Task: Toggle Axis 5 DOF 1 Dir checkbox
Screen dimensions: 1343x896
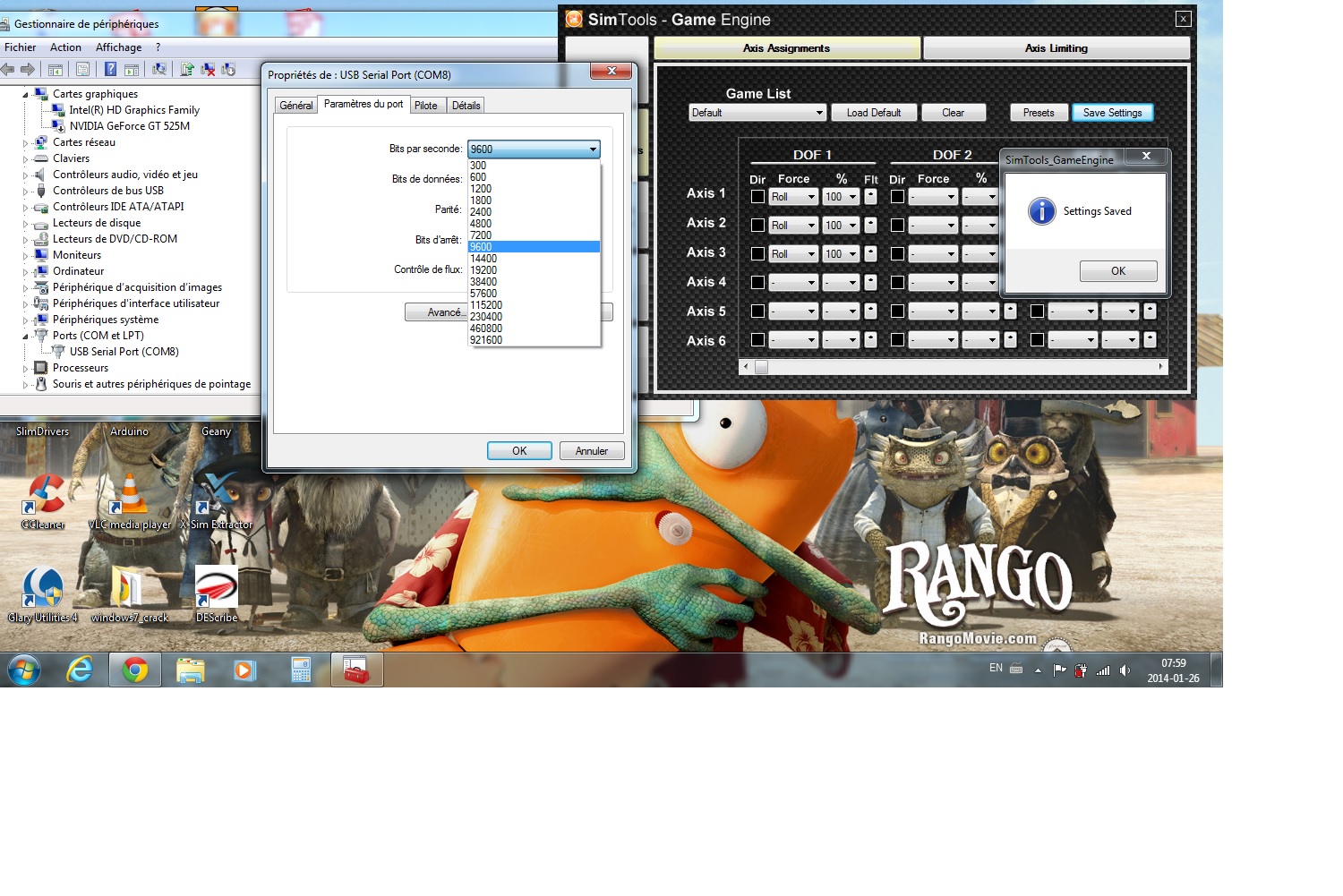Action: 757,311
